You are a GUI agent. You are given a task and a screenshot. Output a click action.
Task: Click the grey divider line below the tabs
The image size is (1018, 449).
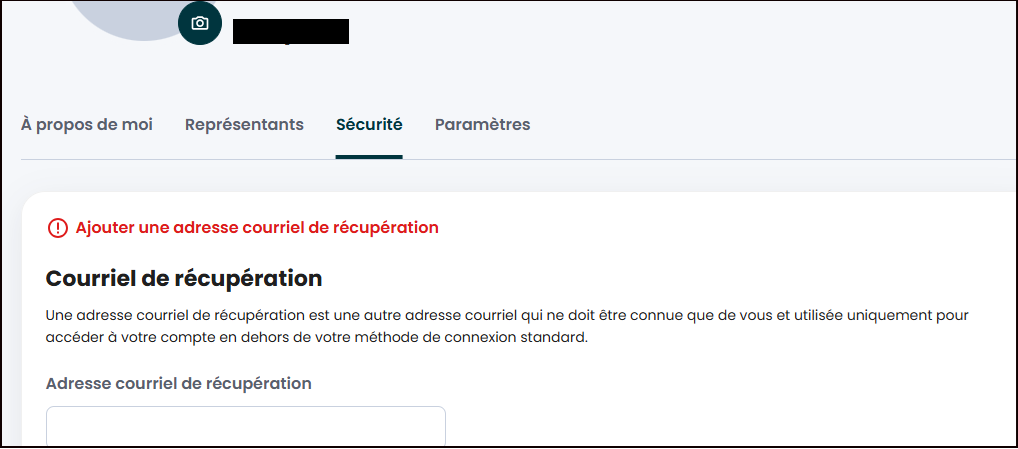pyautogui.click(x=700, y=159)
